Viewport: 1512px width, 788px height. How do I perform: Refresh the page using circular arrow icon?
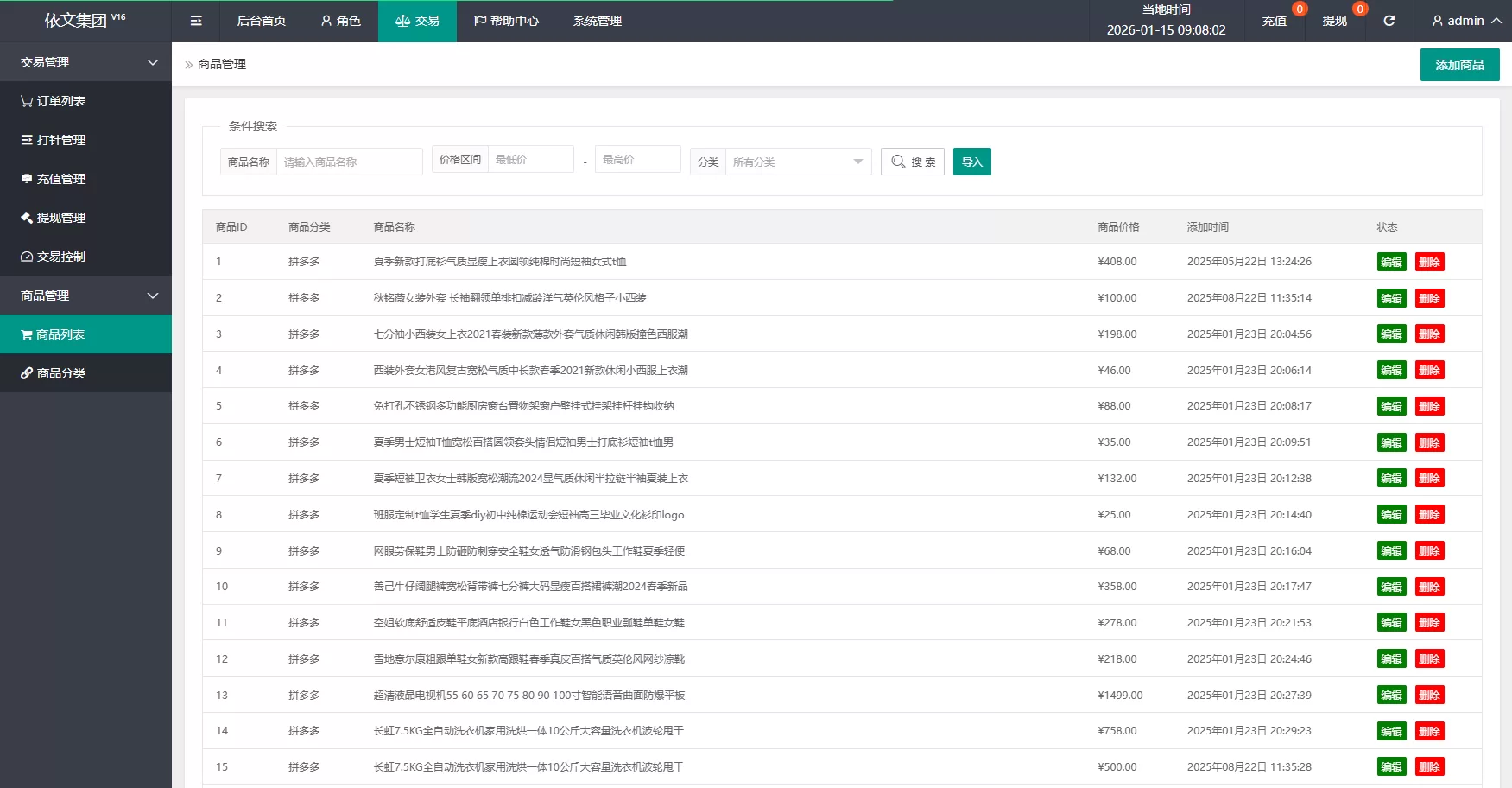1389,21
